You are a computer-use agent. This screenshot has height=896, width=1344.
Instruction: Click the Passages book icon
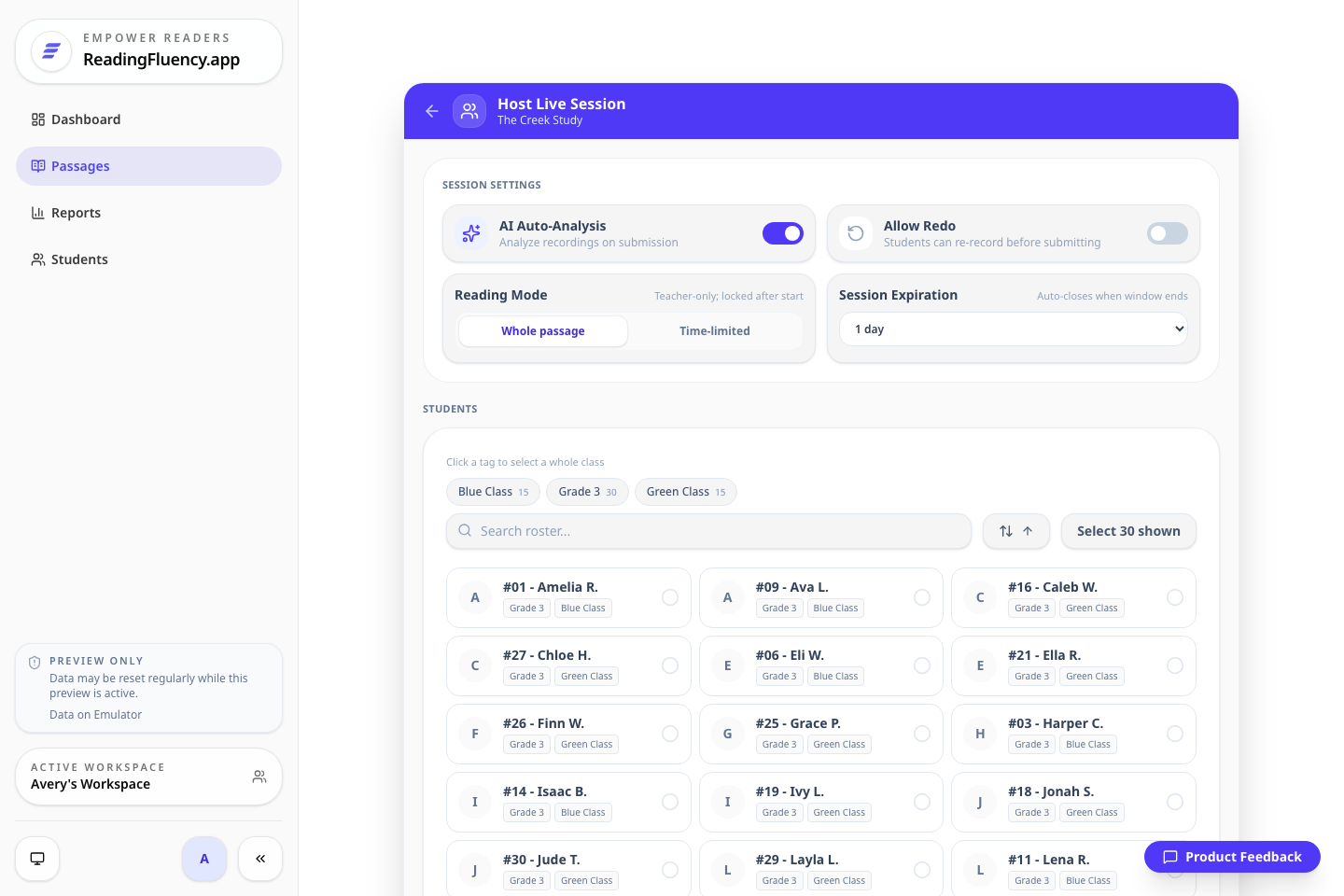(38, 166)
